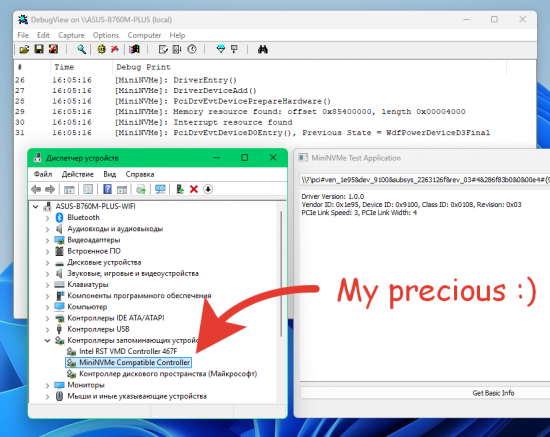550x437 pixels.
Task: Open the Filter funnel icon in DebugView
Action: pos(221,49)
